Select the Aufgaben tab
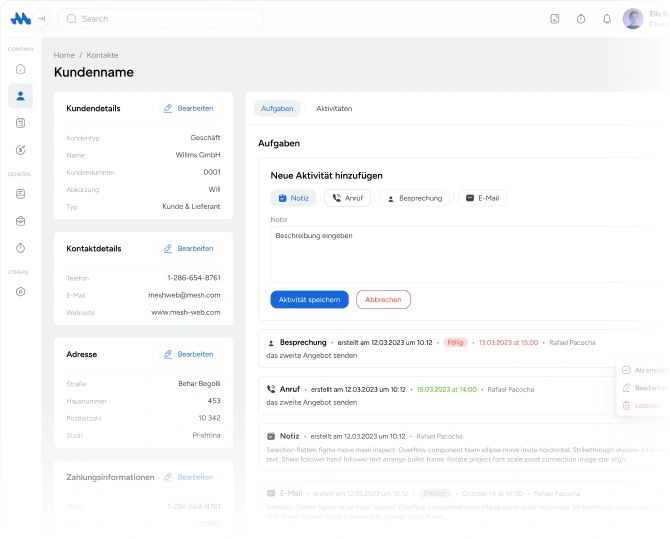Image resolution: width=670 pixels, height=539 pixels. pyautogui.click(x=277, y=108)
